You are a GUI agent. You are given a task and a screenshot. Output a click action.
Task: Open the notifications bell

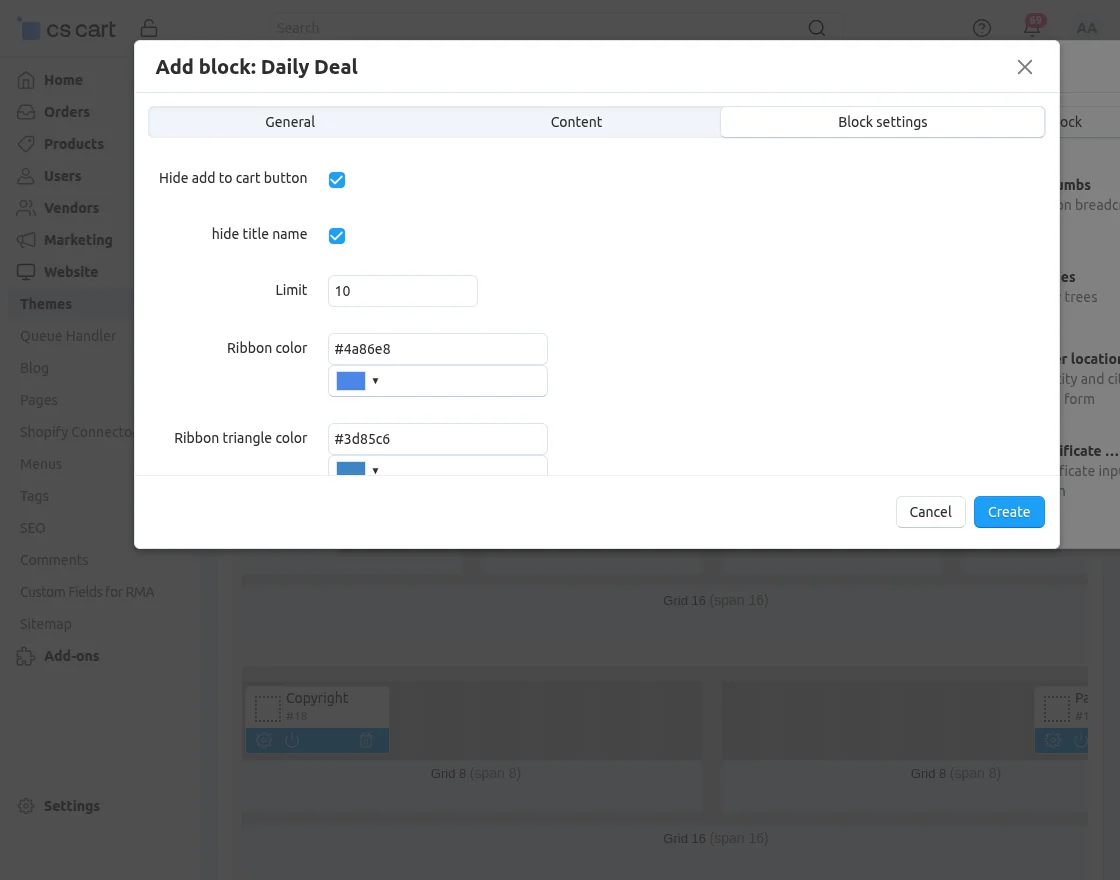[x=1031, y=27]
